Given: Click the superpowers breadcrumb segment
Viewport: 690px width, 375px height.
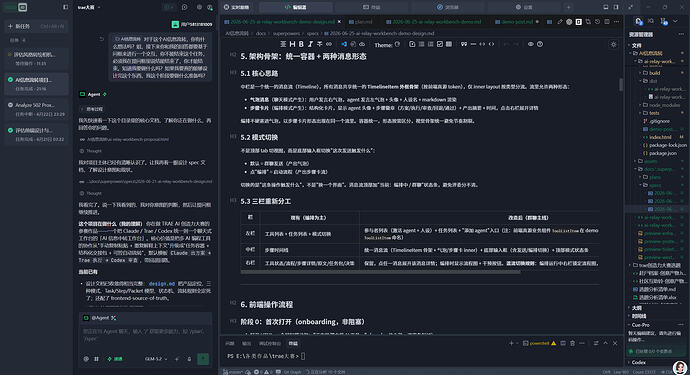Looking at the screenshot, I should pyautogui.click(x=286, y=33).
